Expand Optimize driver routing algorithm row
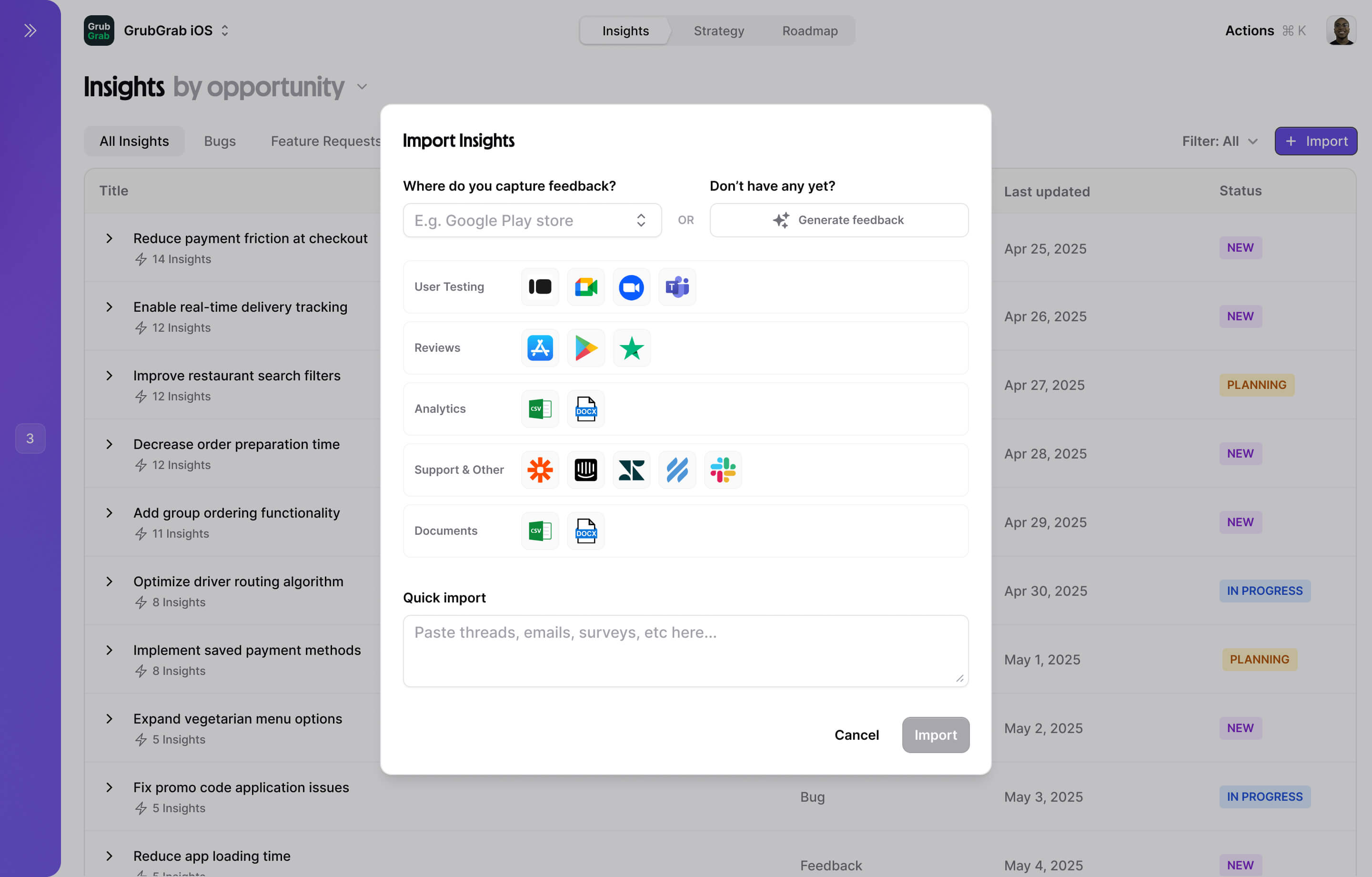Viewport: 1372px width, 877px height. click(x=110, y=581)
